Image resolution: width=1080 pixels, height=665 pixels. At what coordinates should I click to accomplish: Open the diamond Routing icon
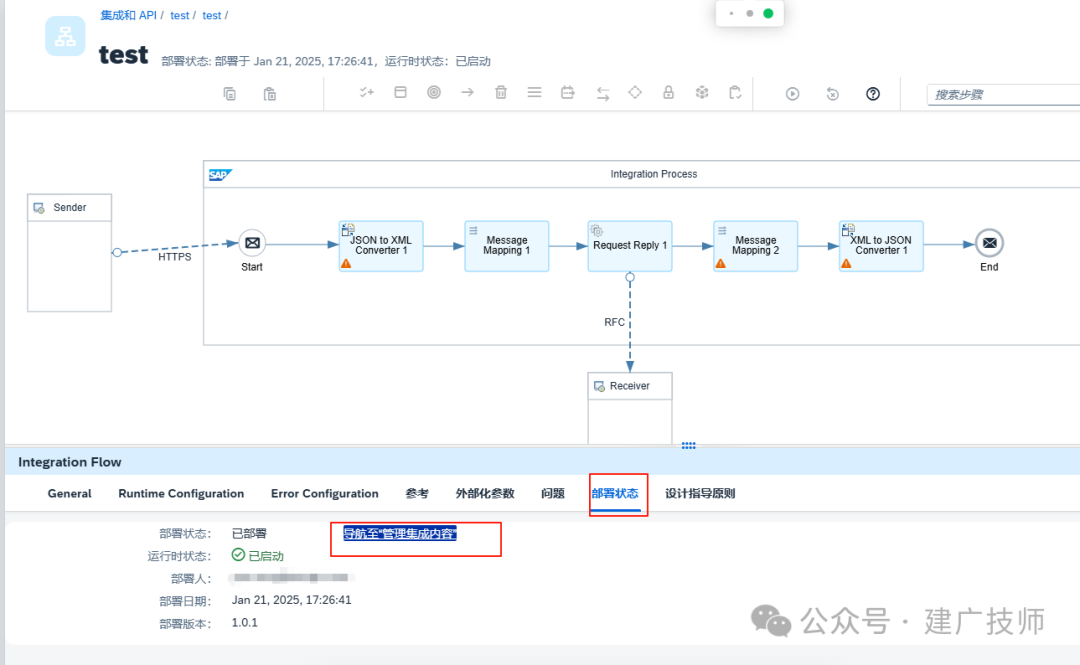coord(635,92)
